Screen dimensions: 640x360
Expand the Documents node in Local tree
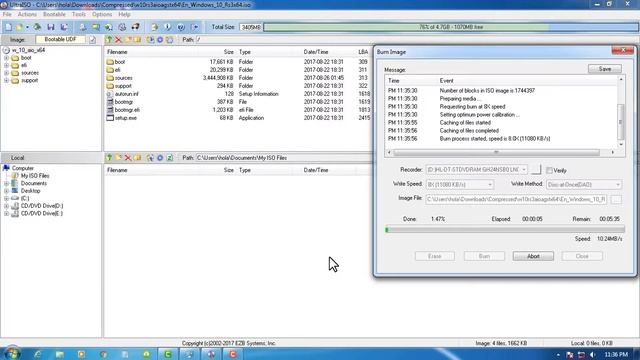7,184
